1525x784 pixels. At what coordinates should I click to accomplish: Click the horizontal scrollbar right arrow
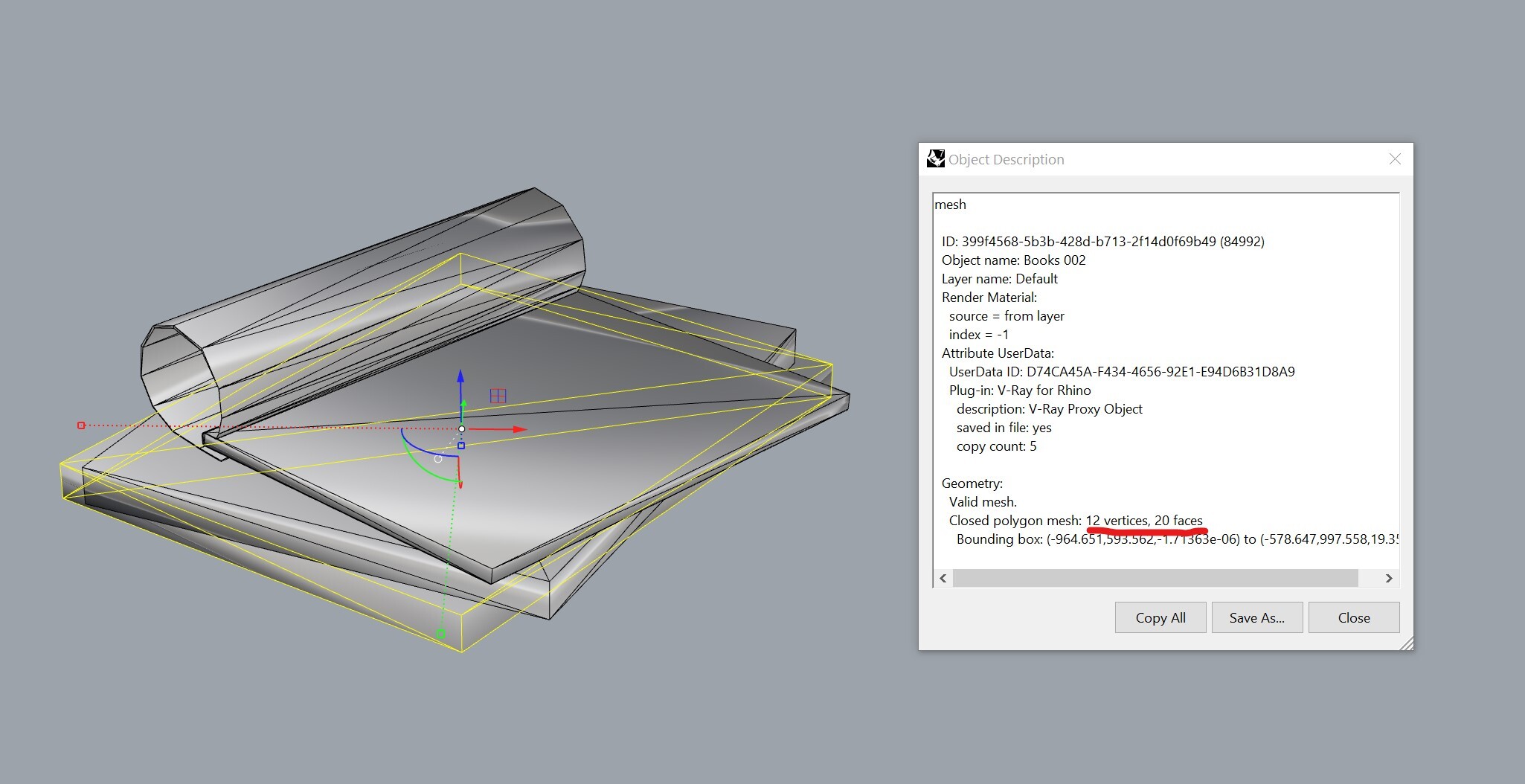(1388, 578)
